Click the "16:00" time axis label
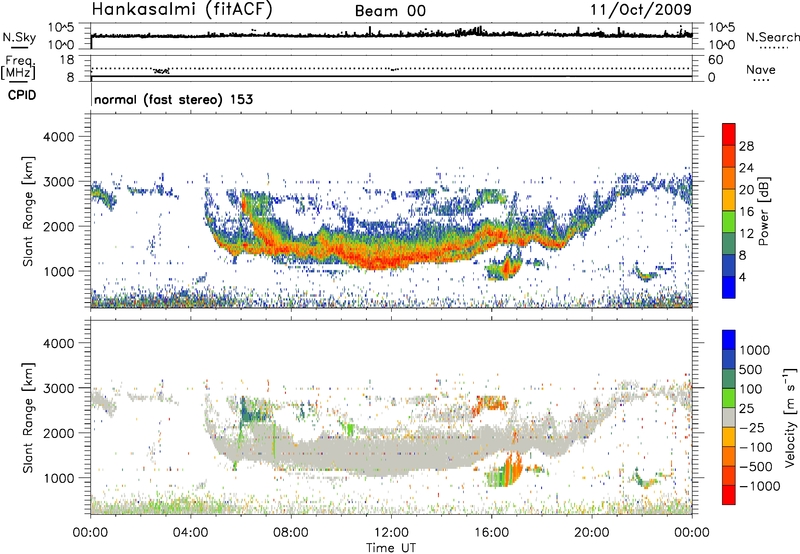The width and height of the screenshot is (800, 554). click(x=491, y=533)
